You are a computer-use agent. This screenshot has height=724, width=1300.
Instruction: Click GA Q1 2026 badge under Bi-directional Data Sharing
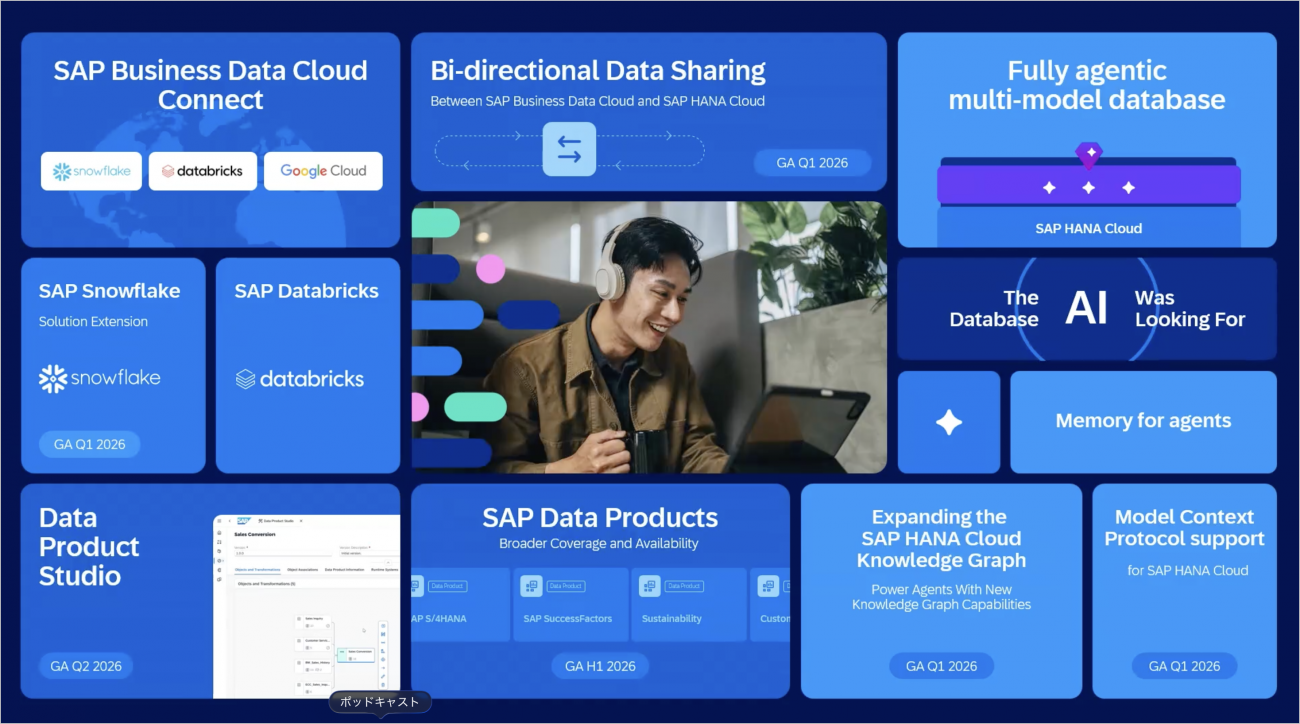pyautogui.click(x=812, y=163)
